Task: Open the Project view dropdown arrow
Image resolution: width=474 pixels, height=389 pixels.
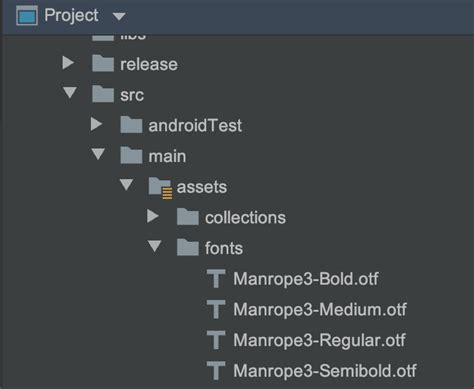Action: pyautogui.click(x=119, y=16)
